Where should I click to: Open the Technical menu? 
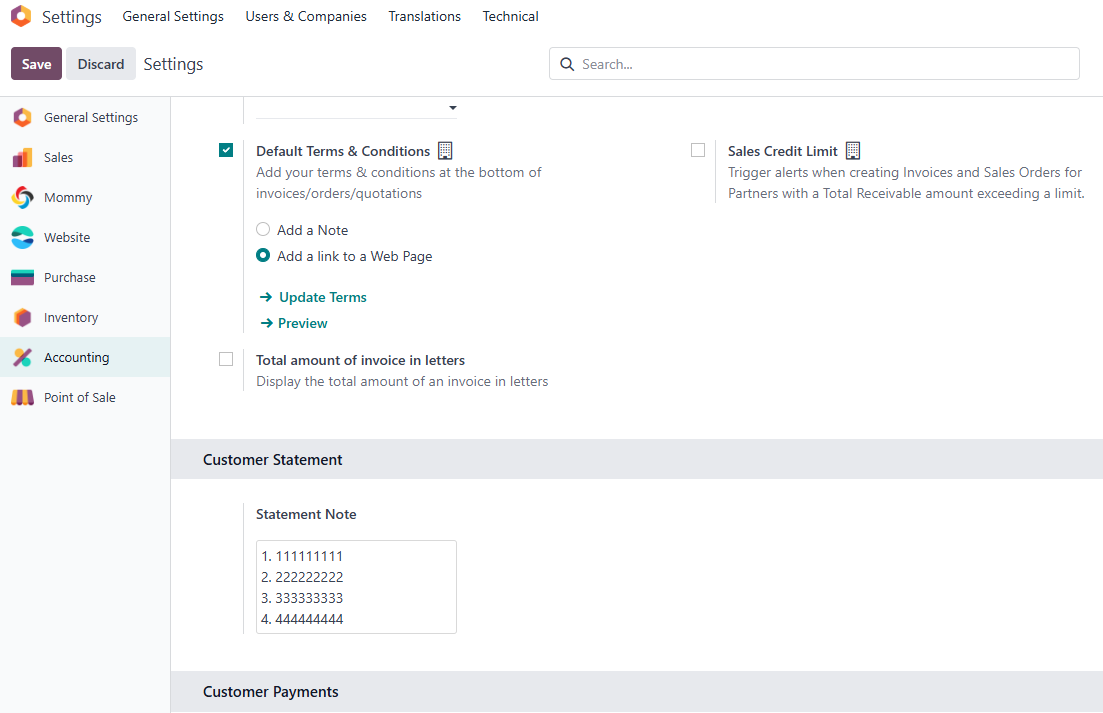[x=511, y=16]
